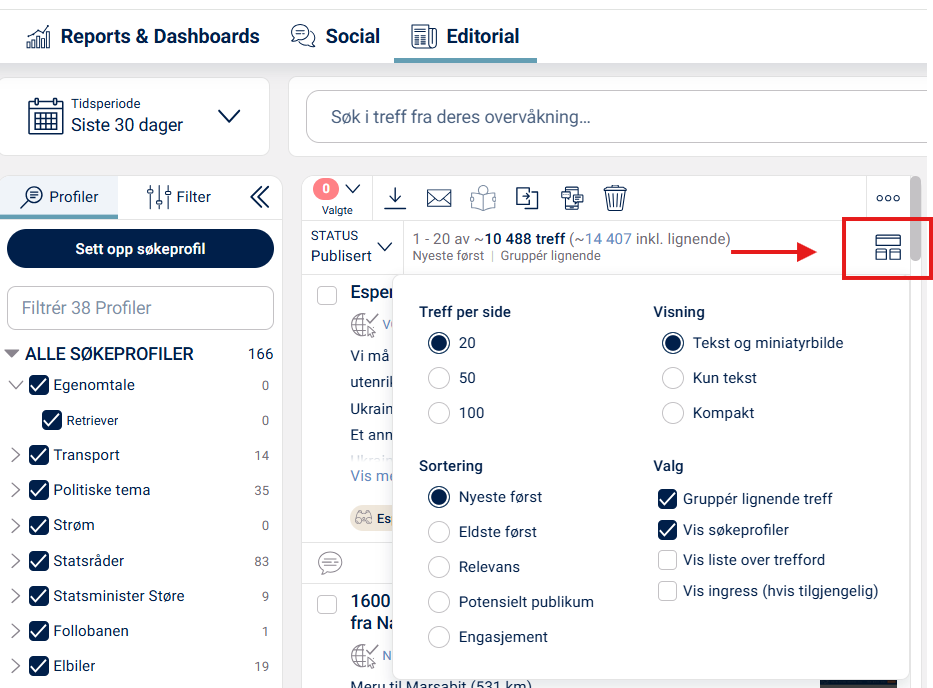Click the download icon in toolbar

pos(395,198)
